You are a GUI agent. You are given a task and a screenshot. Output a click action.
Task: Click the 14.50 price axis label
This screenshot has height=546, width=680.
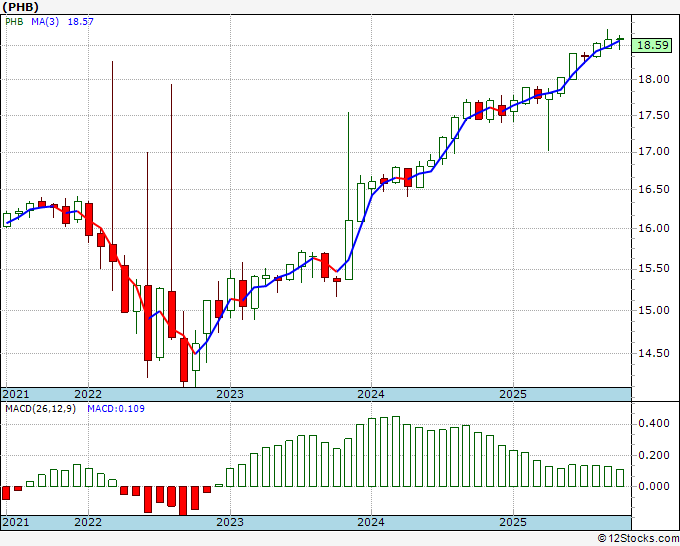(x=654, y=353)
